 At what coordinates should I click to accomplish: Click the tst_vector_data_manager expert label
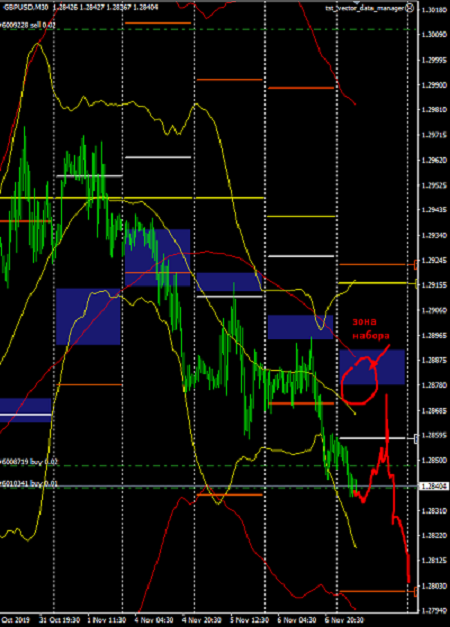[x=364, y=8]
